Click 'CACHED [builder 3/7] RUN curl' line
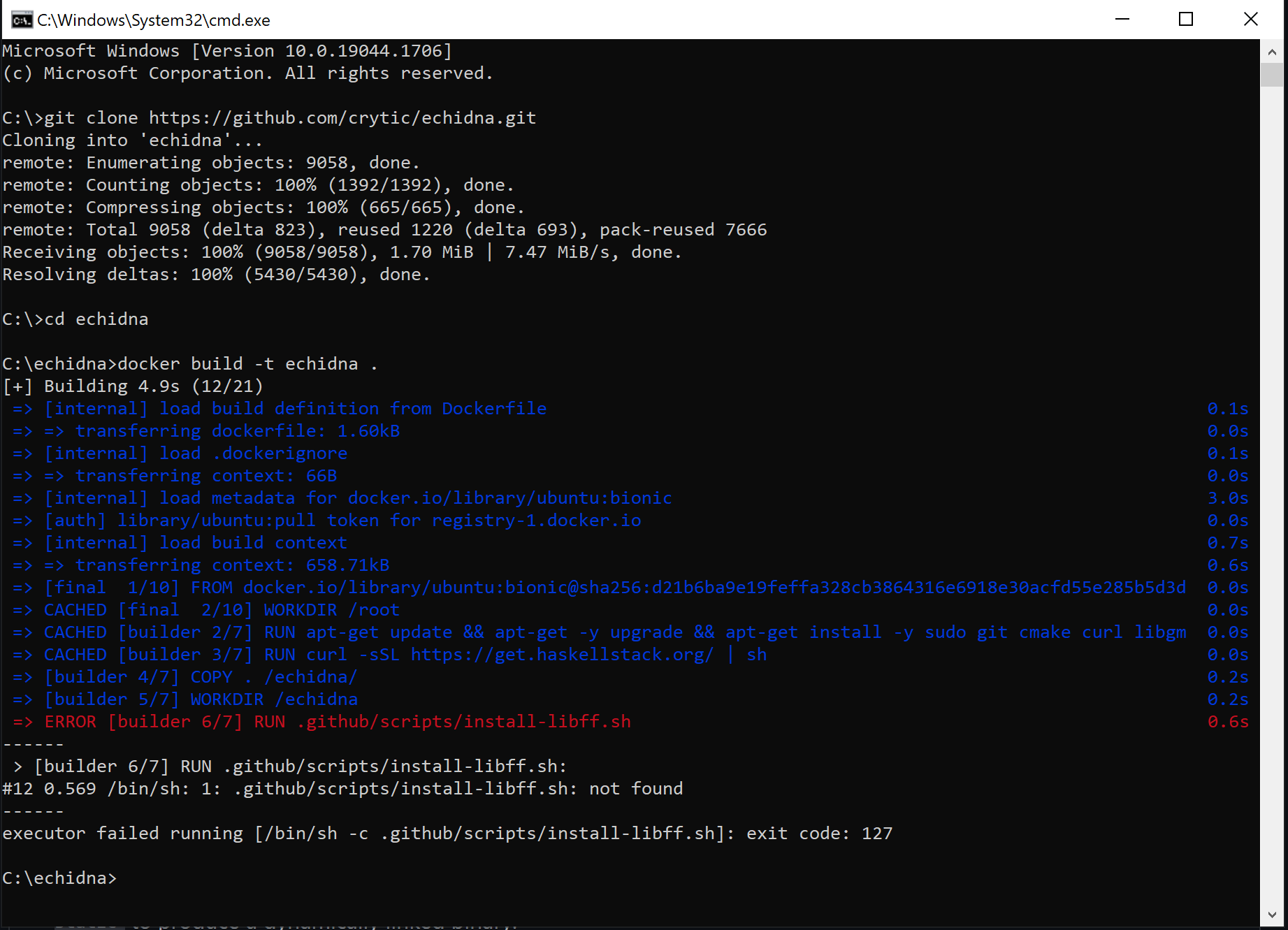1288x930 pixels. (x=389, y=655)
